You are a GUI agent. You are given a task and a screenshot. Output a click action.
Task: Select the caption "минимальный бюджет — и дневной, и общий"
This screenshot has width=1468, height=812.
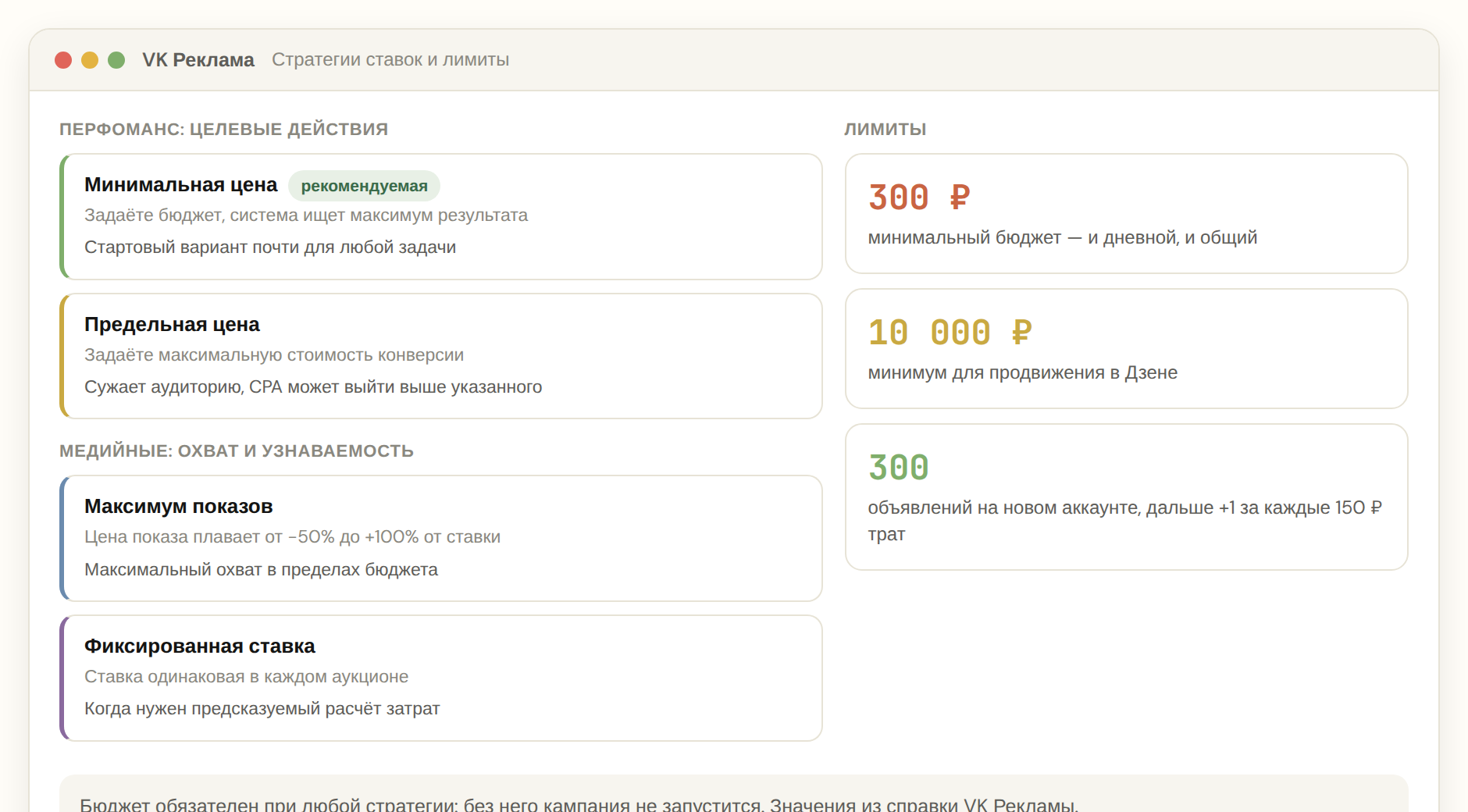click(1063, 237)
